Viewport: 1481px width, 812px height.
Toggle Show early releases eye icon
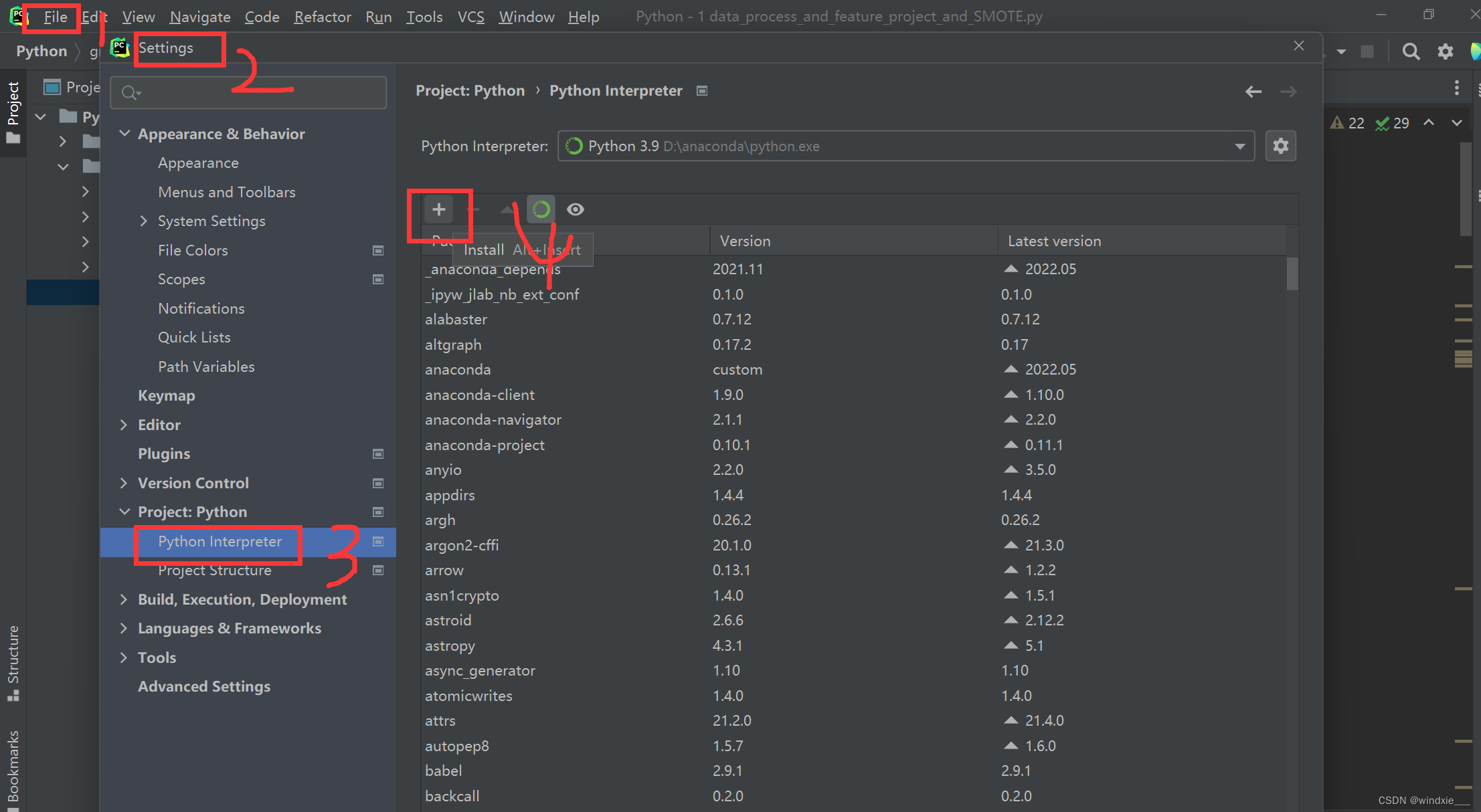[x=576, y=210]
